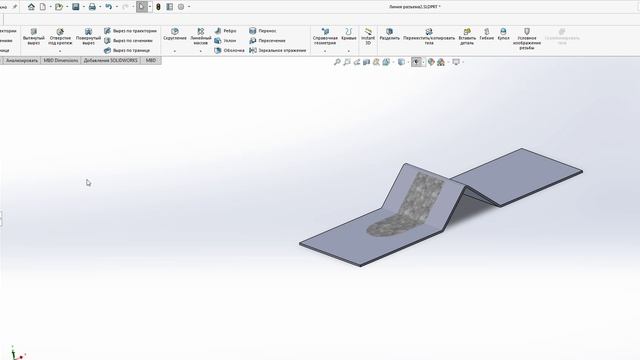Zoom to fit with magnifier icon
The width and height of the screenshot is (640, 360).
pyautogui.click(x=337, y=62)
